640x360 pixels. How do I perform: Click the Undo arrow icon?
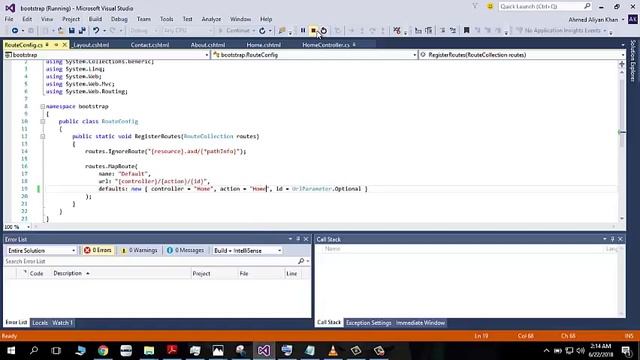tap(96, 31)
